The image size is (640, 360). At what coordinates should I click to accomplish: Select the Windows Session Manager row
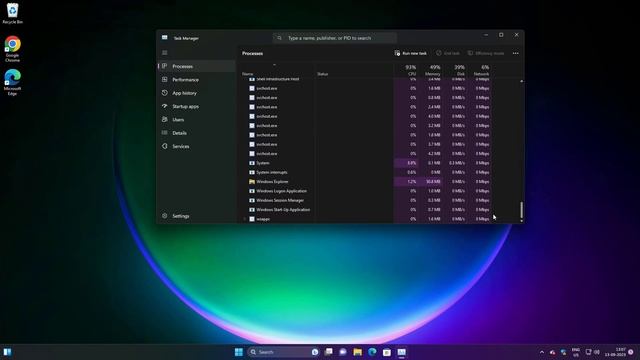[366, 200]
